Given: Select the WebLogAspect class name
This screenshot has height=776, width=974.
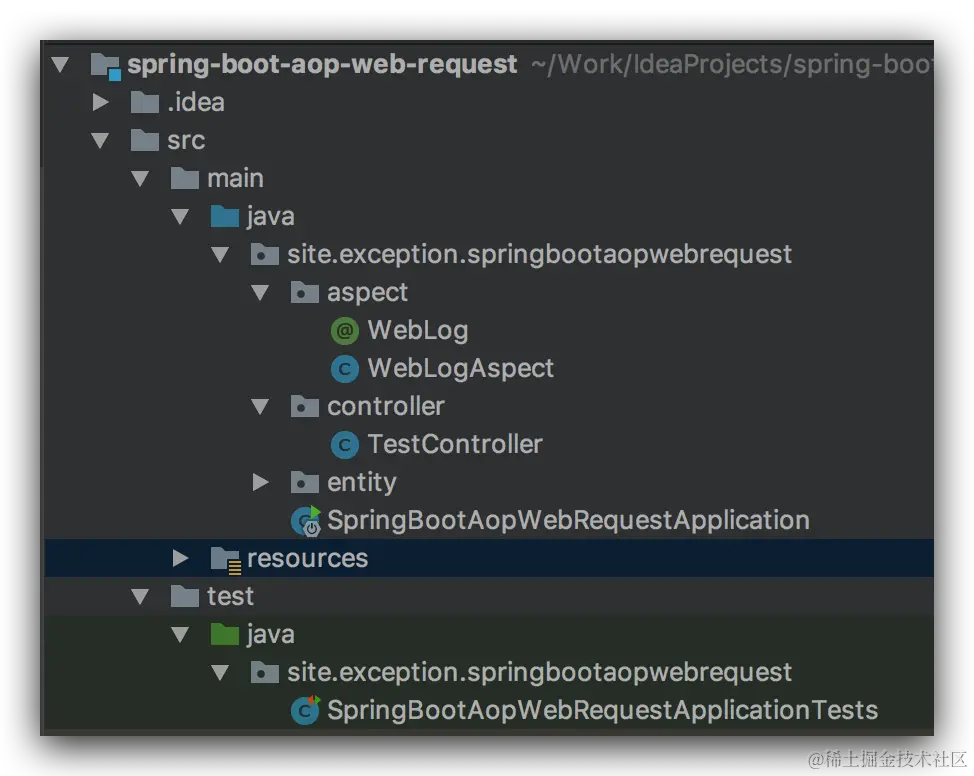Looking at the screenshot, I should pyautogui.click(x=460, y=368).
